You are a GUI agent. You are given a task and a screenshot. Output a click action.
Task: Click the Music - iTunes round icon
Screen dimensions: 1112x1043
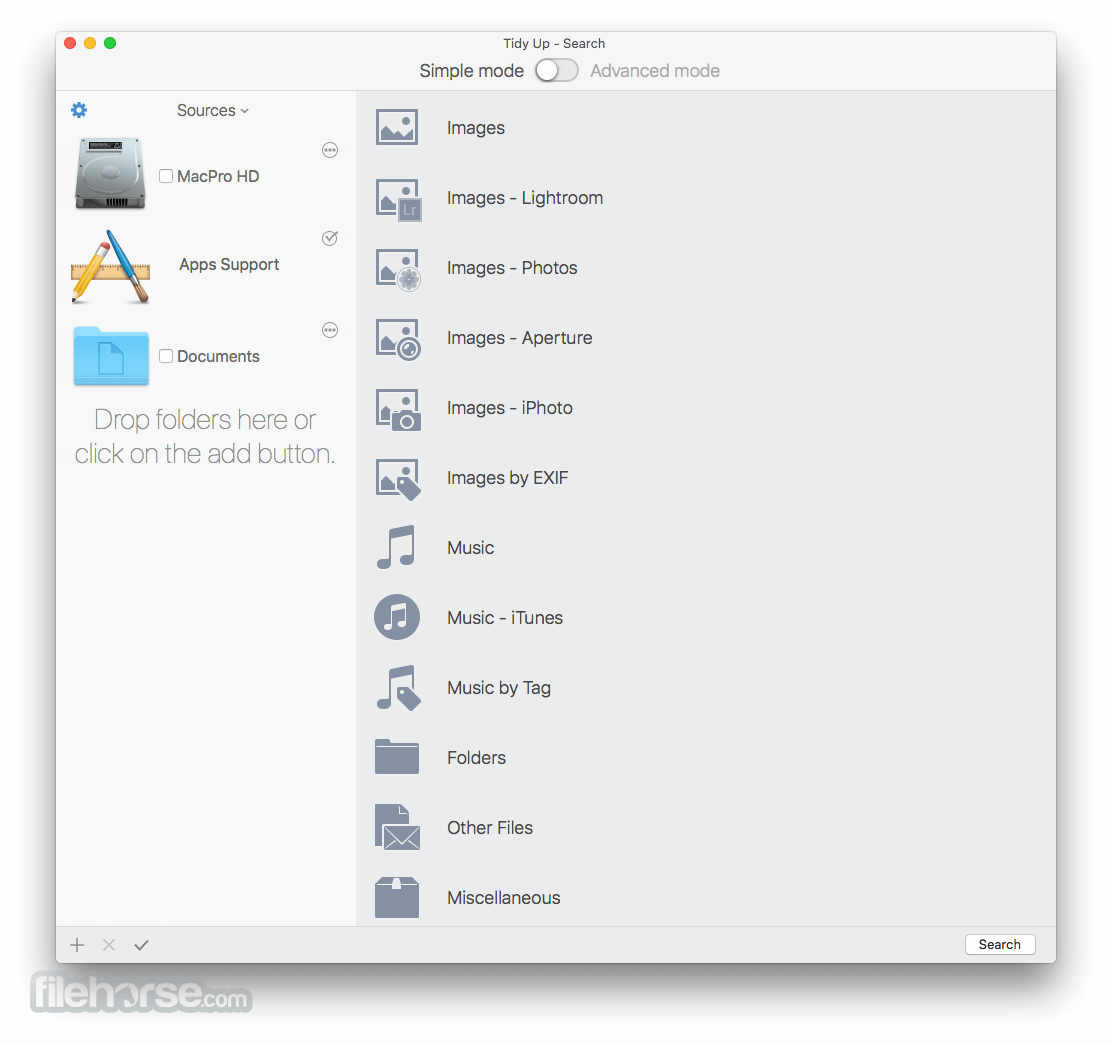click(396, 617)
